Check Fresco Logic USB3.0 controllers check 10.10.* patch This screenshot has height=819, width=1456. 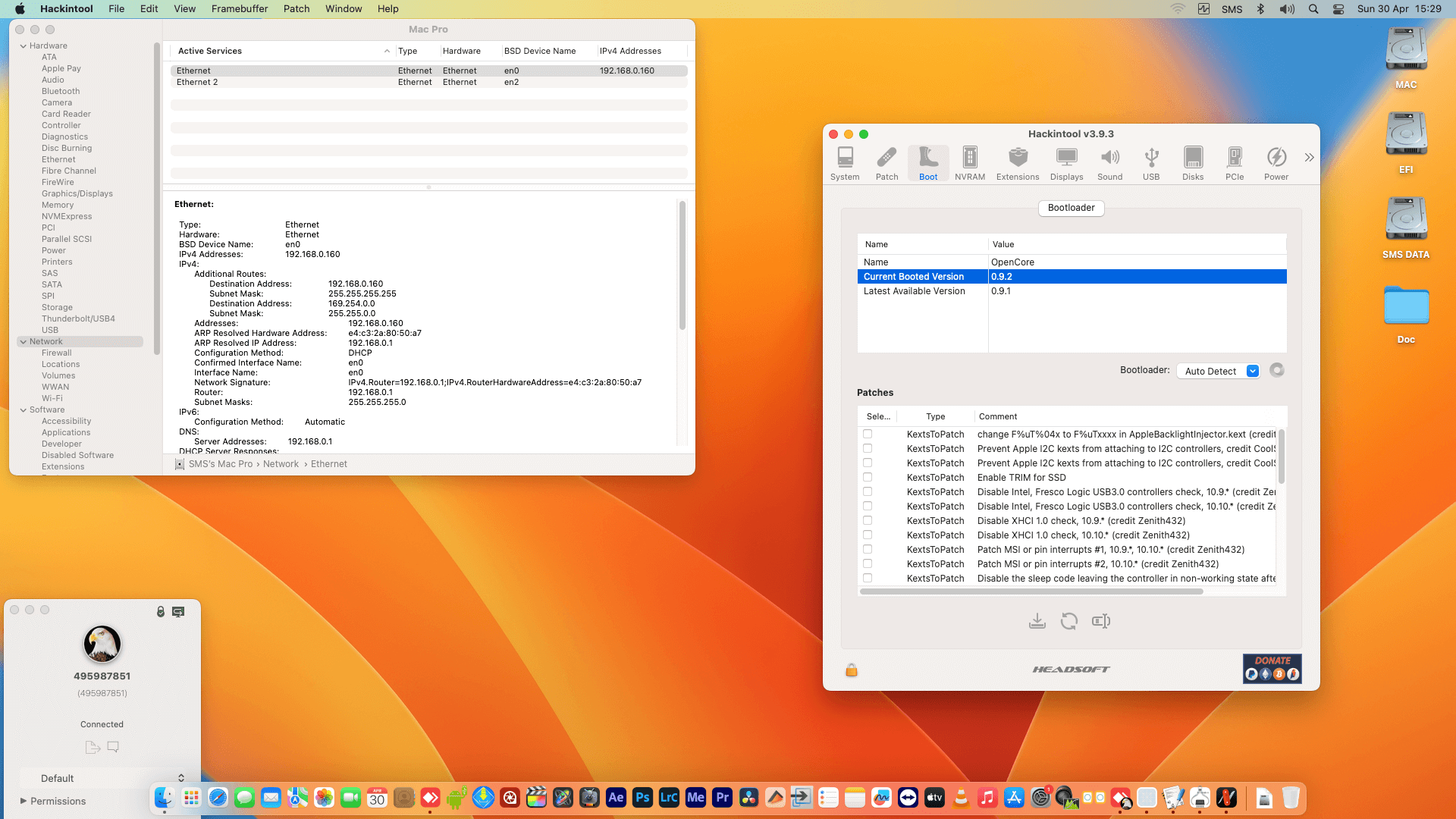coord(868,507)
